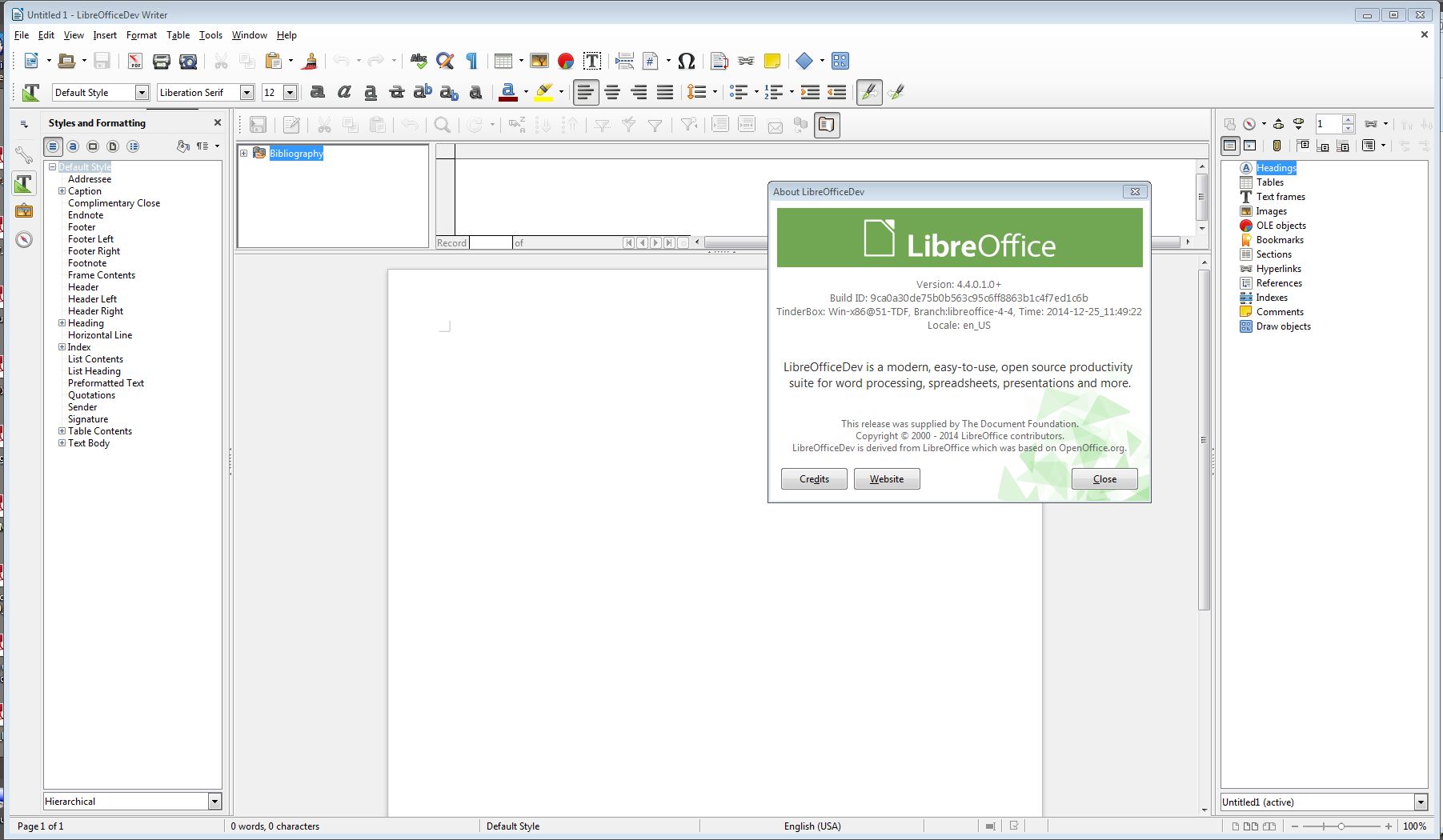Enable justified paragraph alignment
The width and height of the screenshot is (1443, 840).
tap(665, 93)
